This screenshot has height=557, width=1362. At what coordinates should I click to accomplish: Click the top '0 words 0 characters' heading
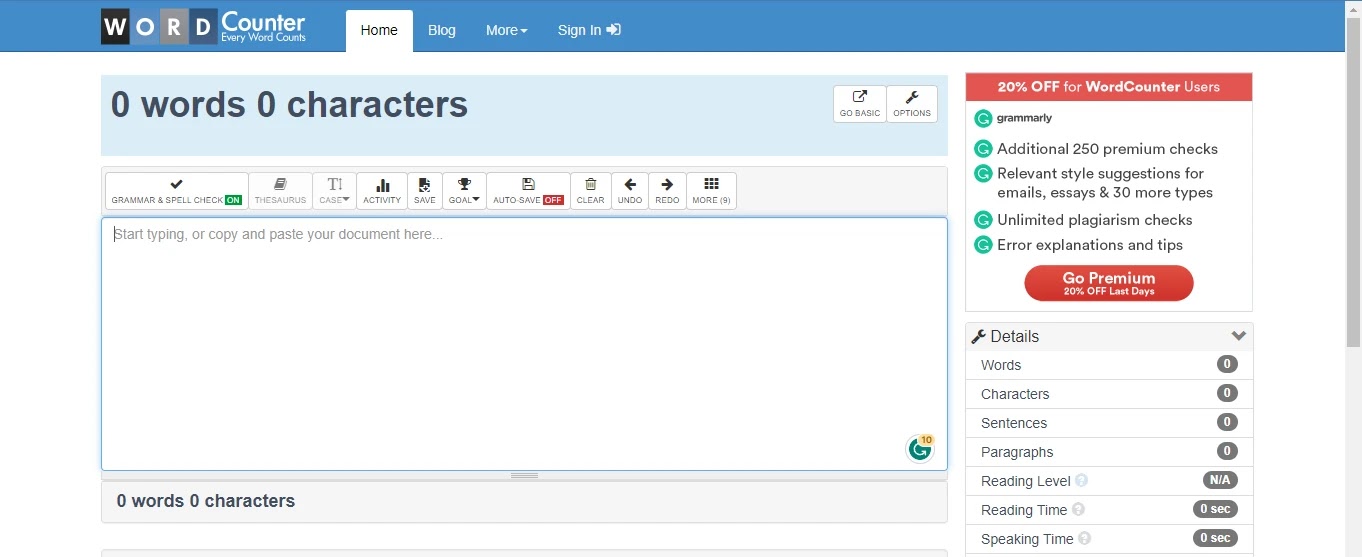pyautogui.click(x=289, y=105)
